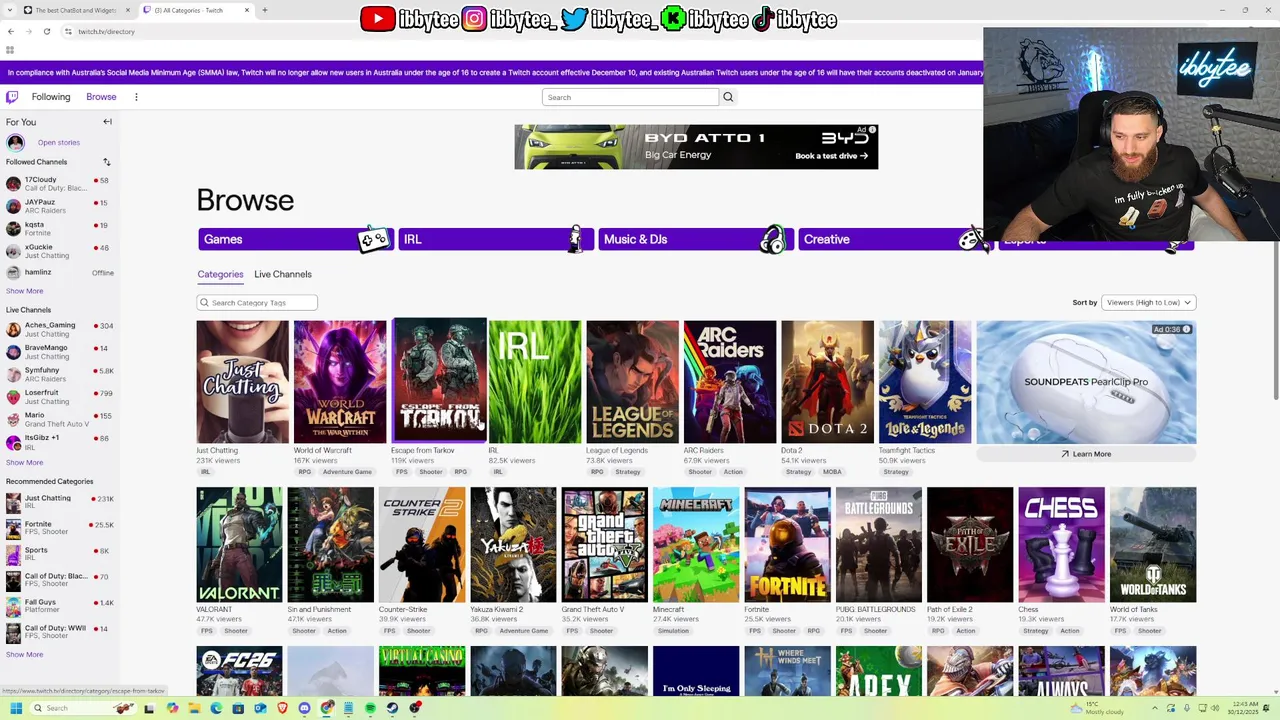Open the Escape from Tarkov cover

tap(438, 380)
